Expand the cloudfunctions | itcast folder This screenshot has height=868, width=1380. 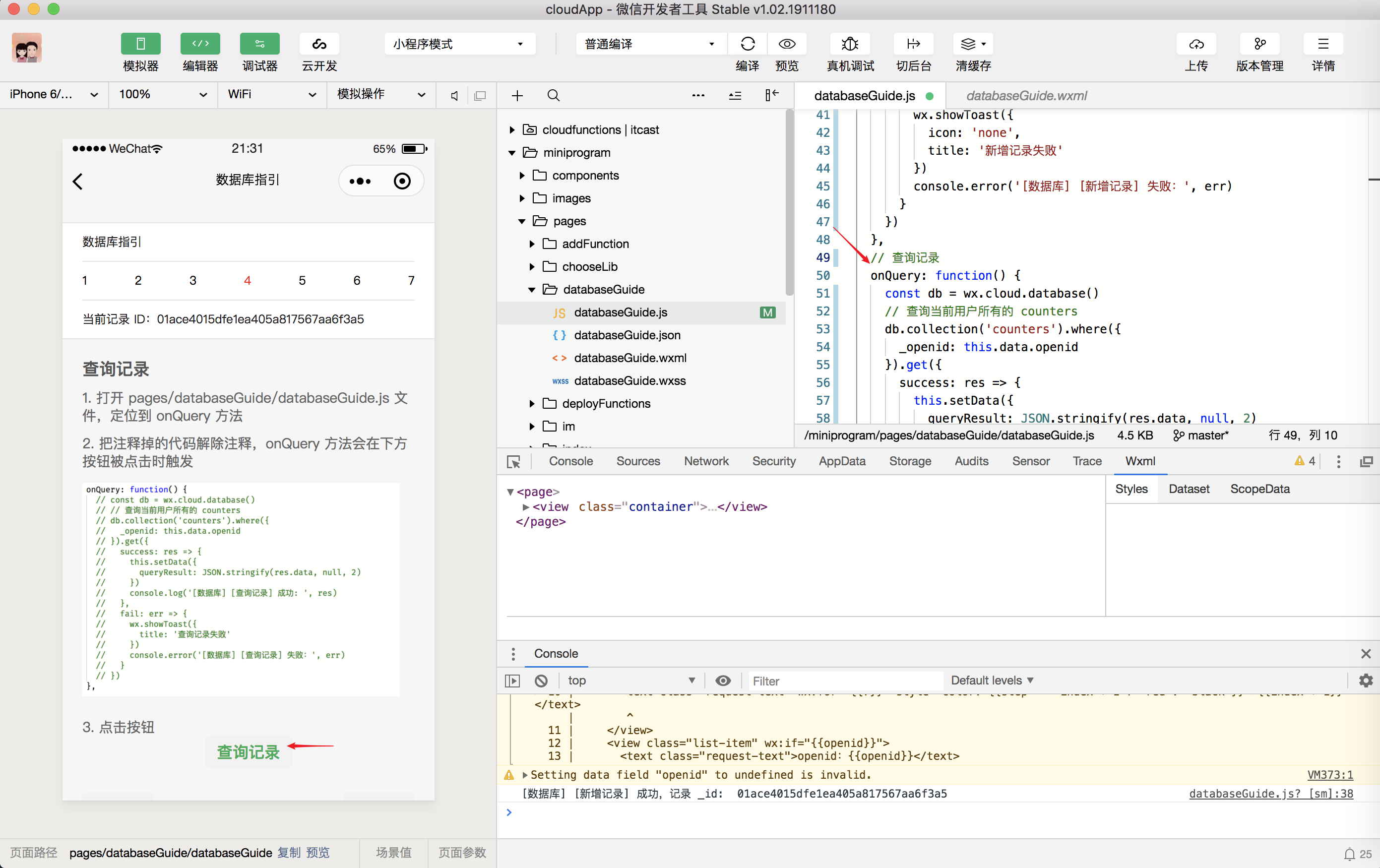click(x=512, y=130)
